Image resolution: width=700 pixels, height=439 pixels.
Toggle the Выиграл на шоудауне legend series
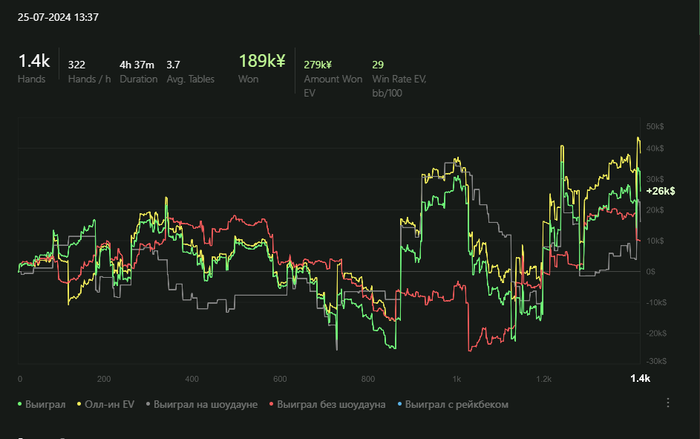tap(202, 405)
